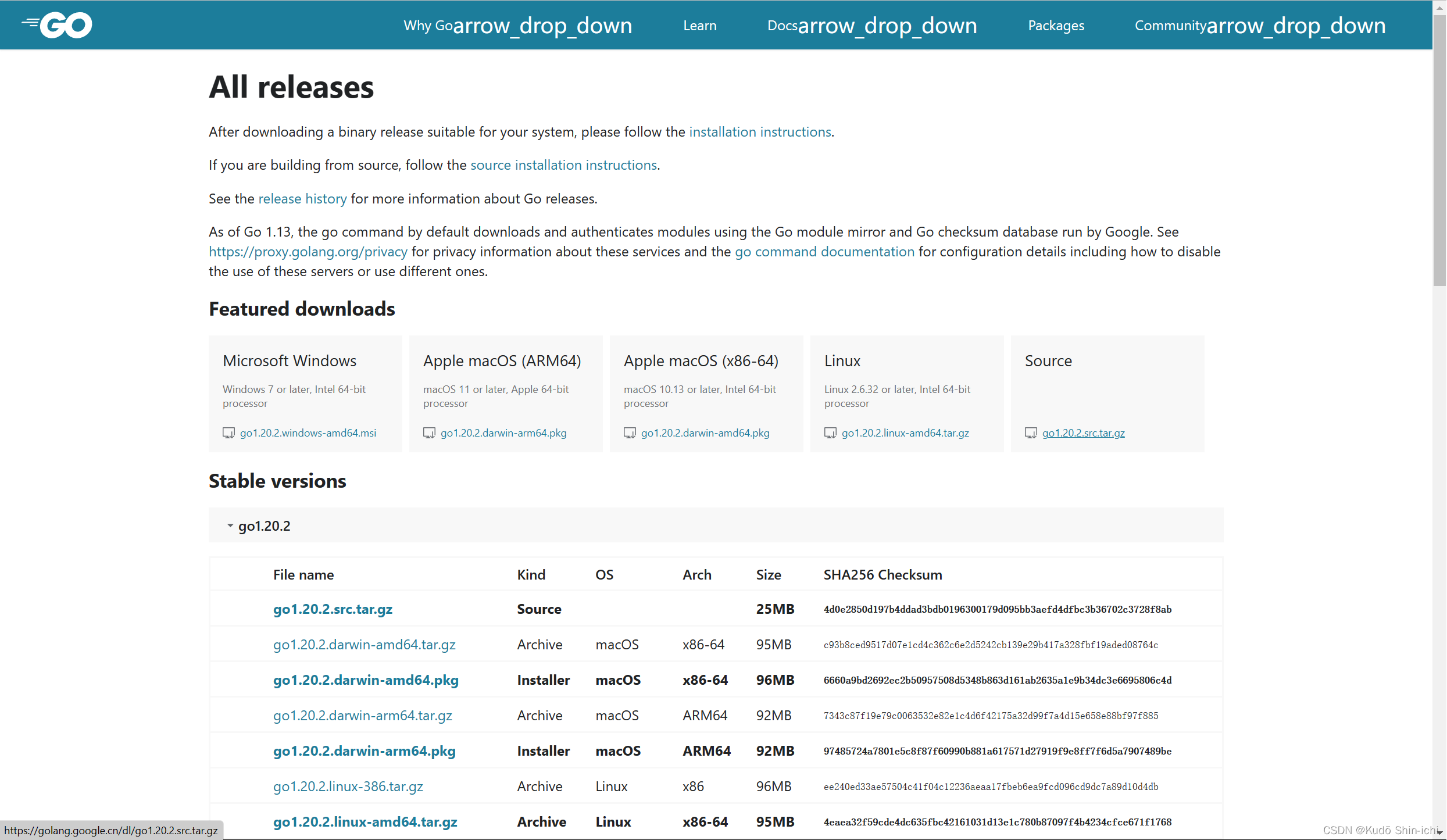Viewport: 1447px width, 840px height.
Task: Download go1.20.2.linux-386.tar.gz archive
Action: pyautogui.click(x=348, y=787)
